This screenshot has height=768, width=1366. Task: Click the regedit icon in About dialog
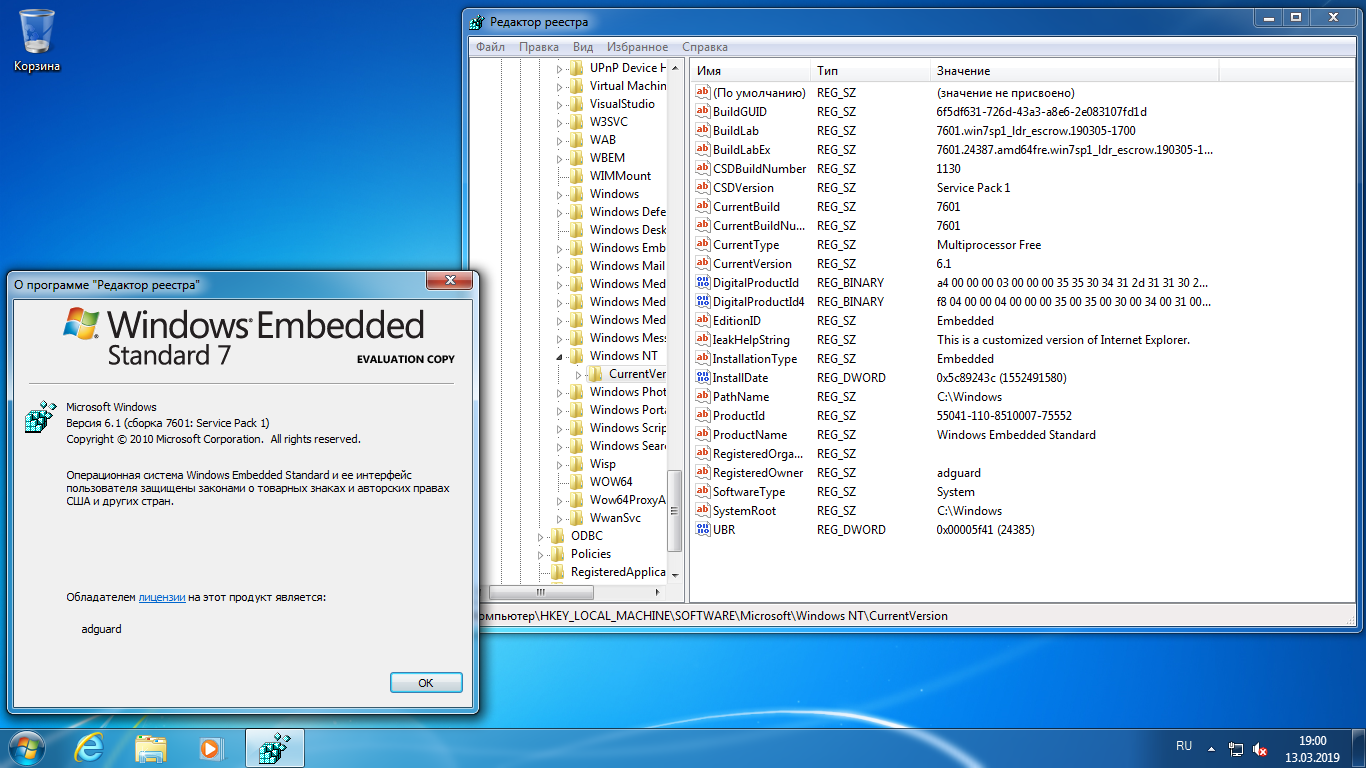41,417
